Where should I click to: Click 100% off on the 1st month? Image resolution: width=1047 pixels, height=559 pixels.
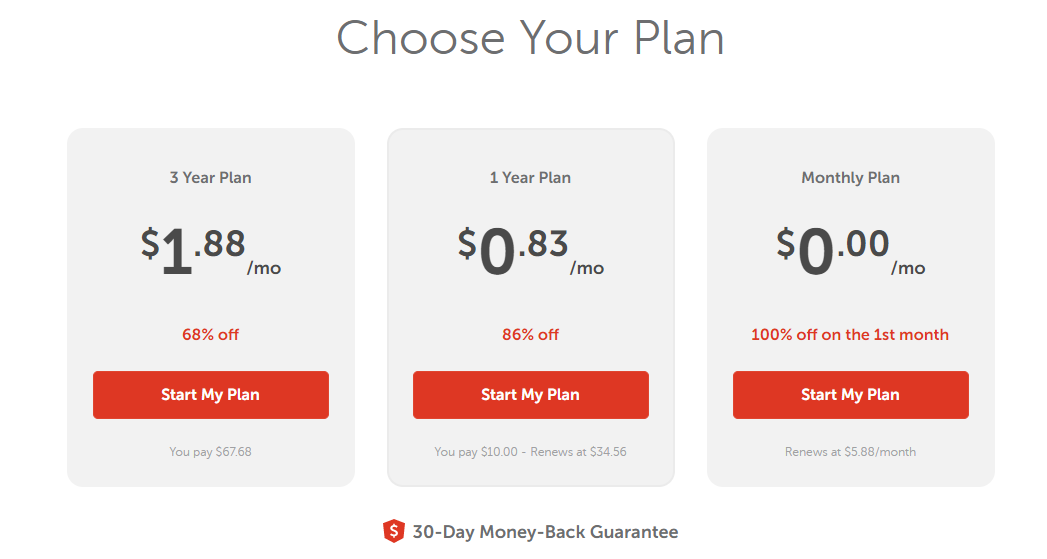(x=849, y=335)
